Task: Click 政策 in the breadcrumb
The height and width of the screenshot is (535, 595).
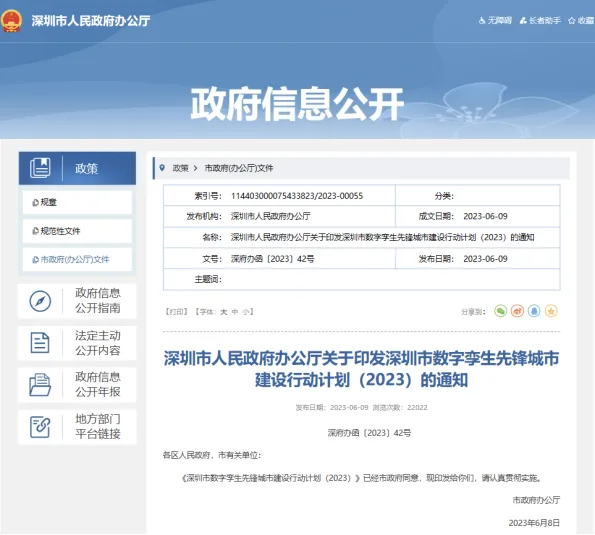Action: (x=181, y=168)
